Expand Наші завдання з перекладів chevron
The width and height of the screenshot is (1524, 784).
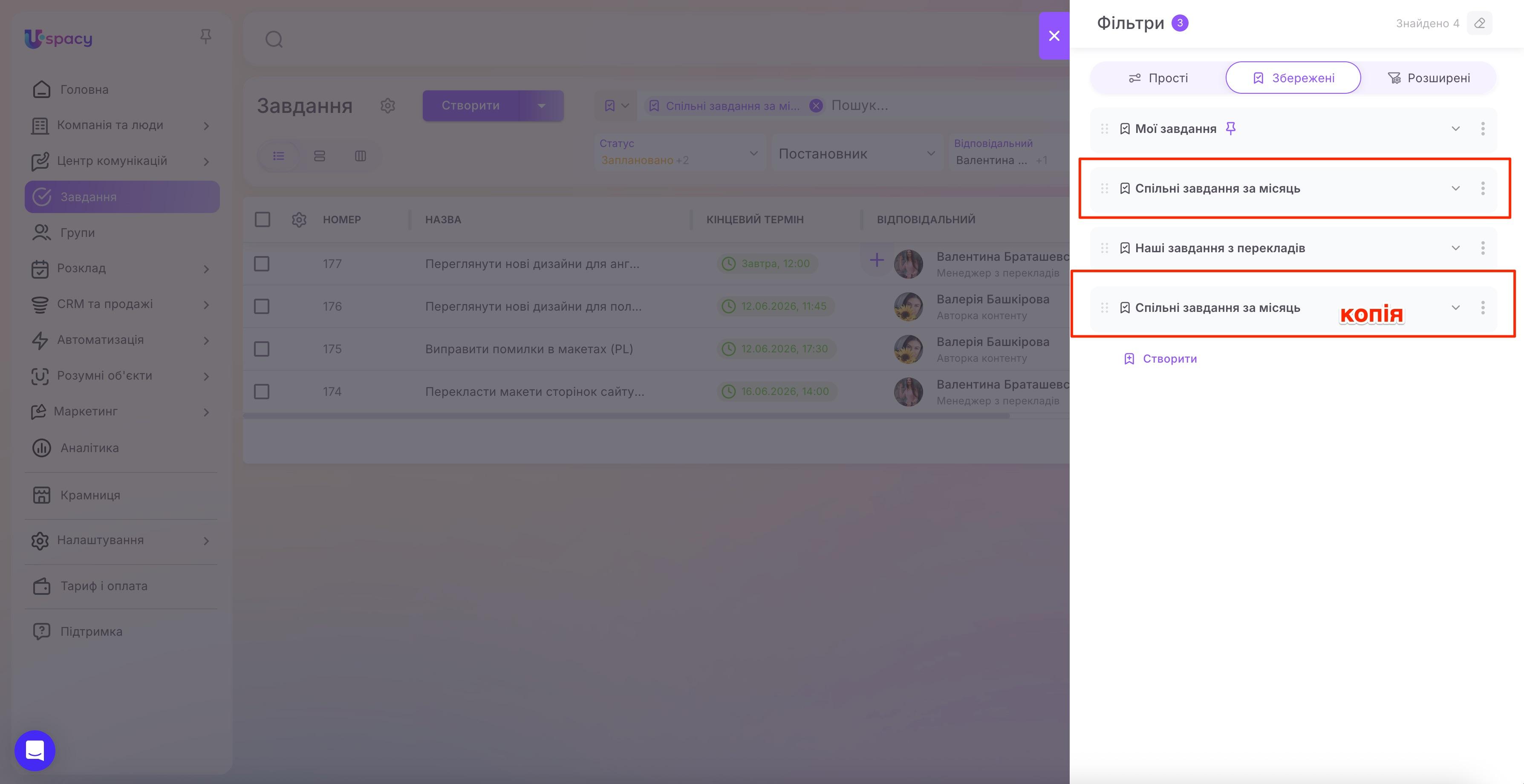coord(1455,248)
